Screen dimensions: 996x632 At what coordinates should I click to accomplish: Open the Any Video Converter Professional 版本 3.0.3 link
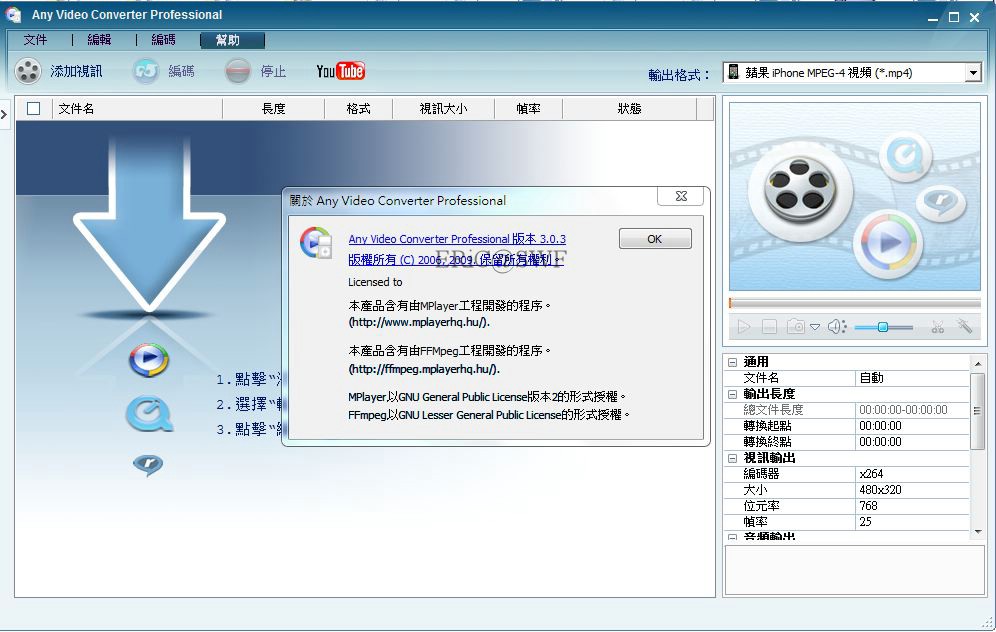(x=457, y=239)
